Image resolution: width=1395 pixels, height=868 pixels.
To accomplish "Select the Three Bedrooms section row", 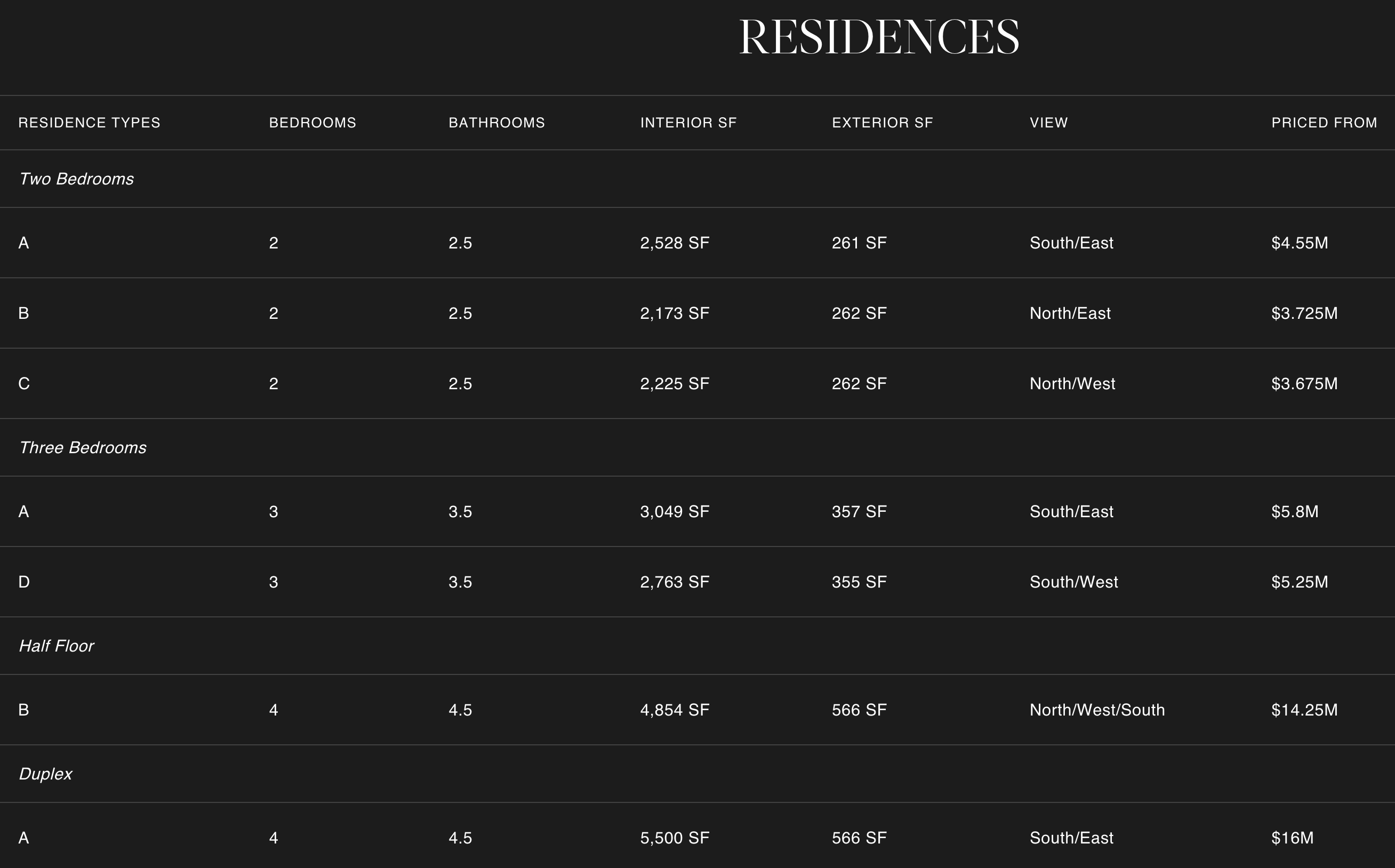I will click(x=83, y=448).
